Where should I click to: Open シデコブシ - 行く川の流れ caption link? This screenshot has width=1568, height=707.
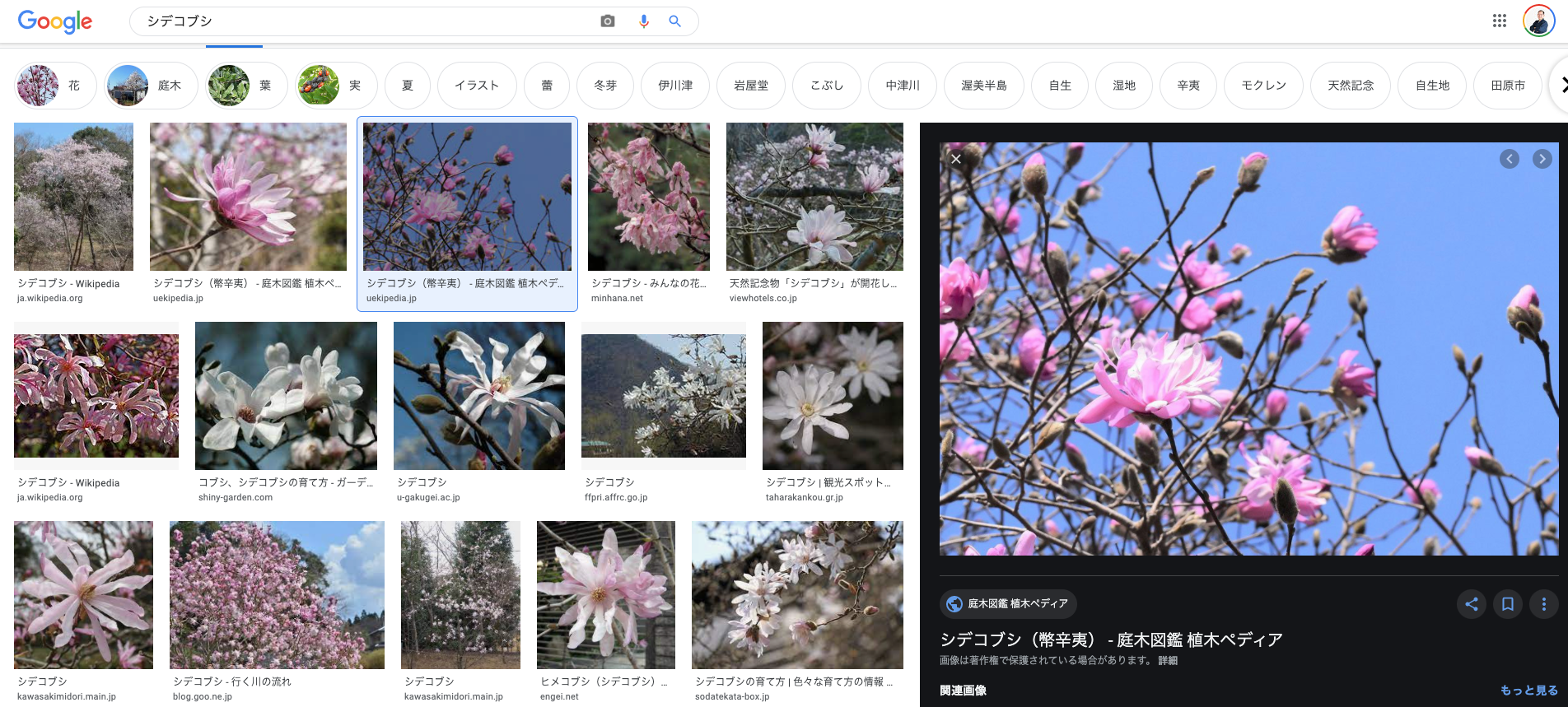pos(232,681)
